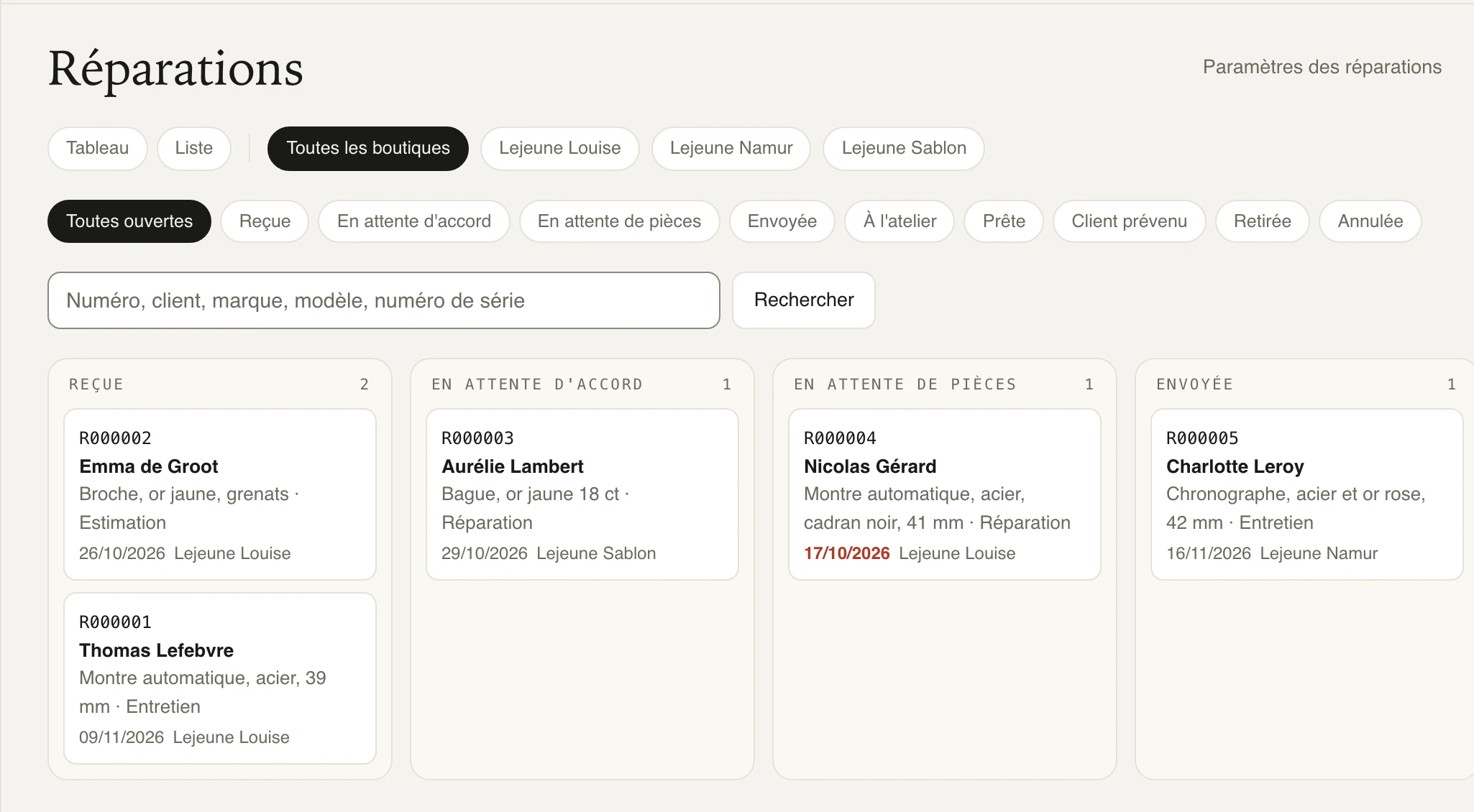Show repairs with À l'atelier status
Image resolution: width=1474 pixels, height=812 pixels.
click(x=899, y=221)
